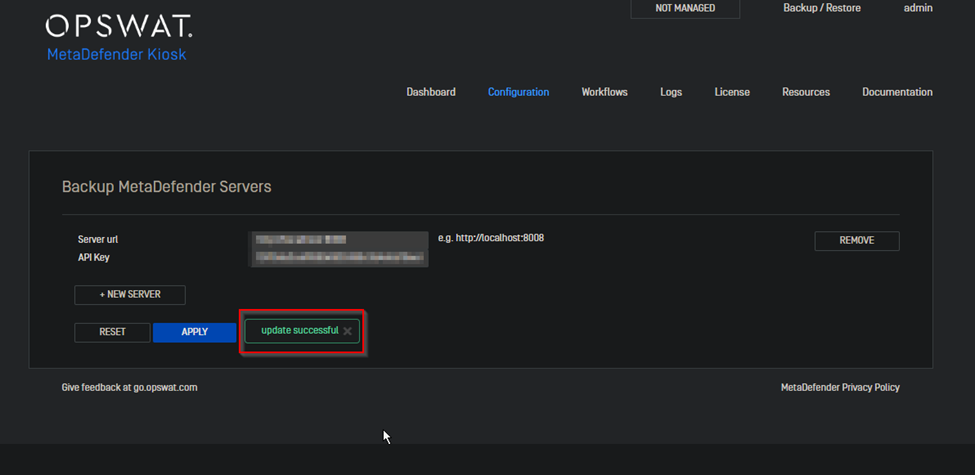Open the Logs page

671,92
